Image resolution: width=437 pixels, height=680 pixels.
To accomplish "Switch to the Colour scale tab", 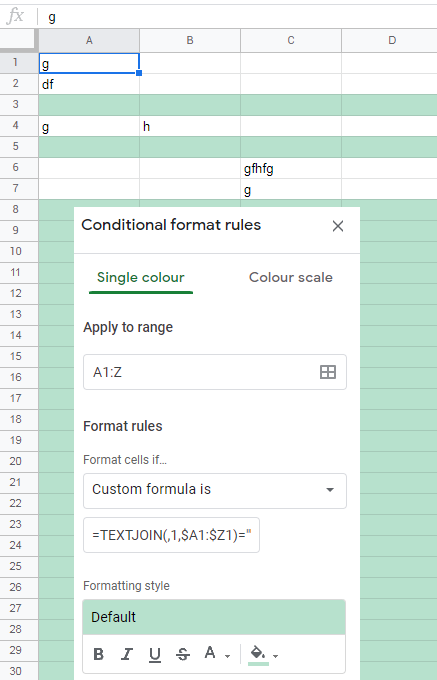I will coord(290,278).
